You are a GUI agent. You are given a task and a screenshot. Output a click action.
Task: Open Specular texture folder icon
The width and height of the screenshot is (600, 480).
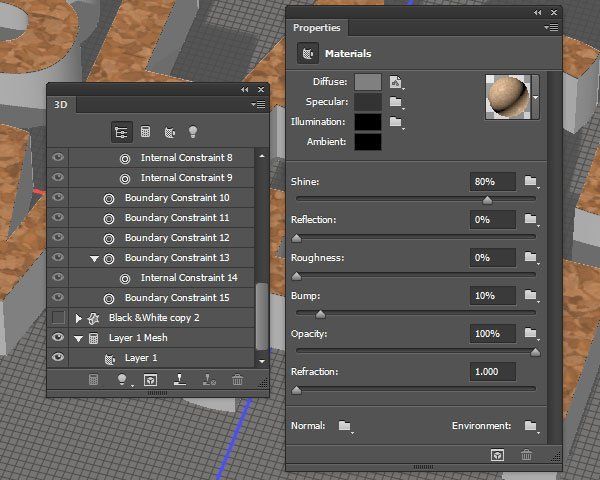[x=396, y=102]
